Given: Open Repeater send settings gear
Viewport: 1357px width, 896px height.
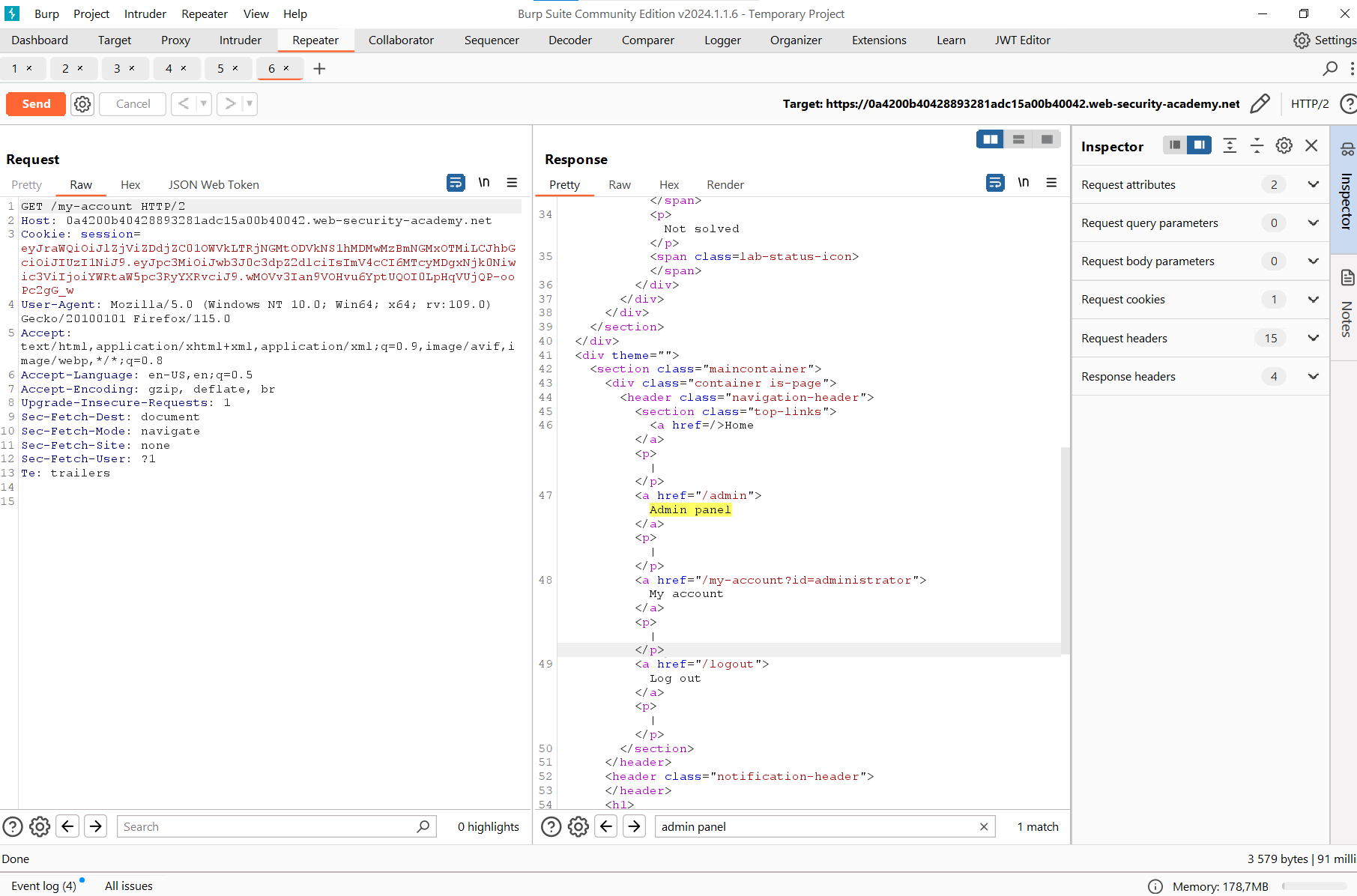Looking at the screenshot, I should pos(82,104).
